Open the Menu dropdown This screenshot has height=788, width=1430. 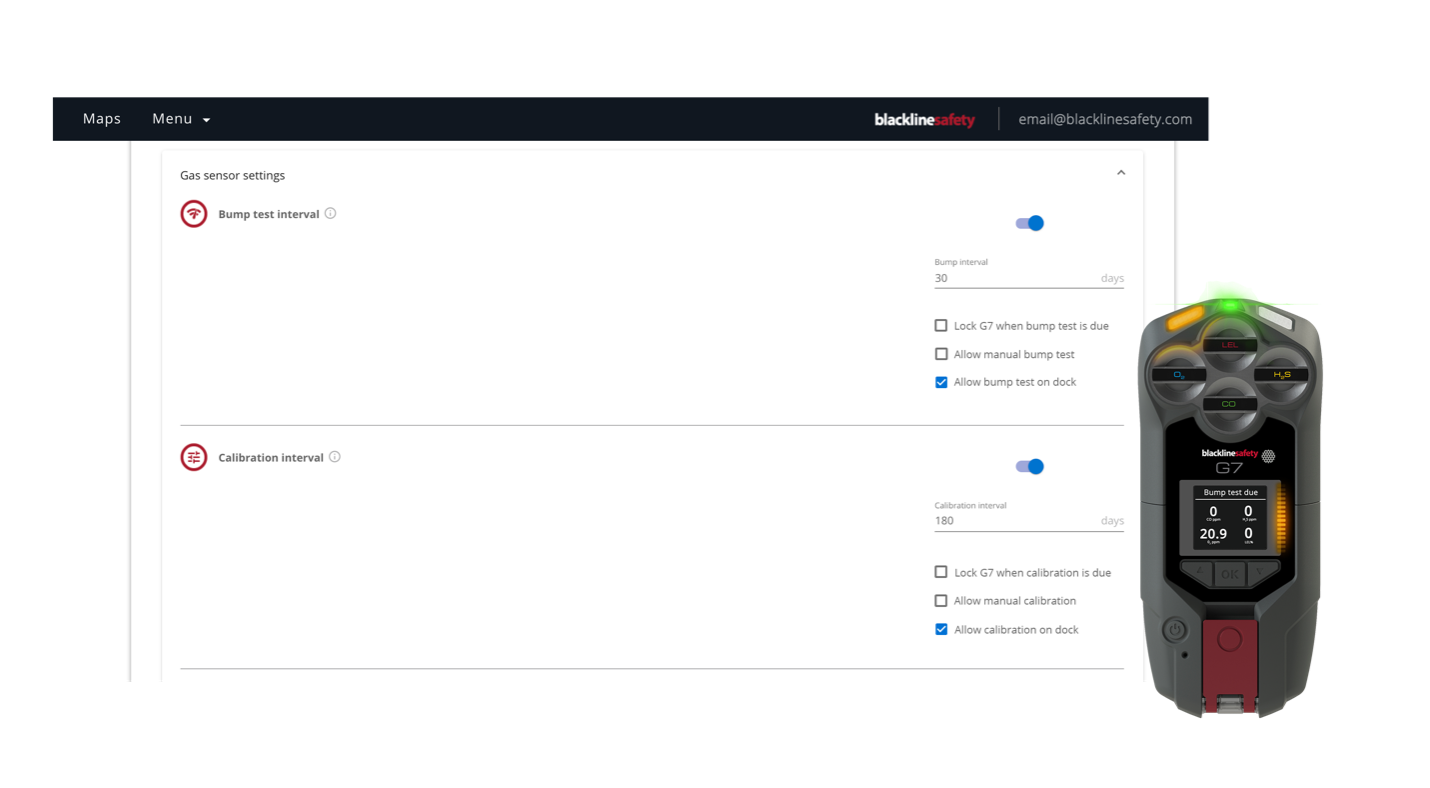tap(181, 119)
